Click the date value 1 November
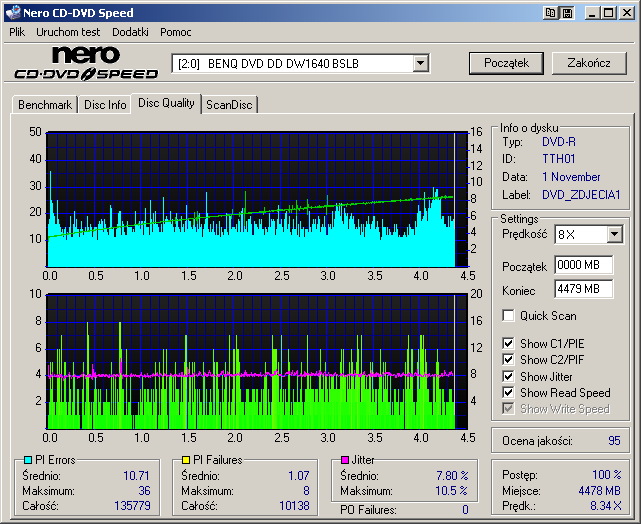Screen dimensions: 641x524 pos(571,177)
